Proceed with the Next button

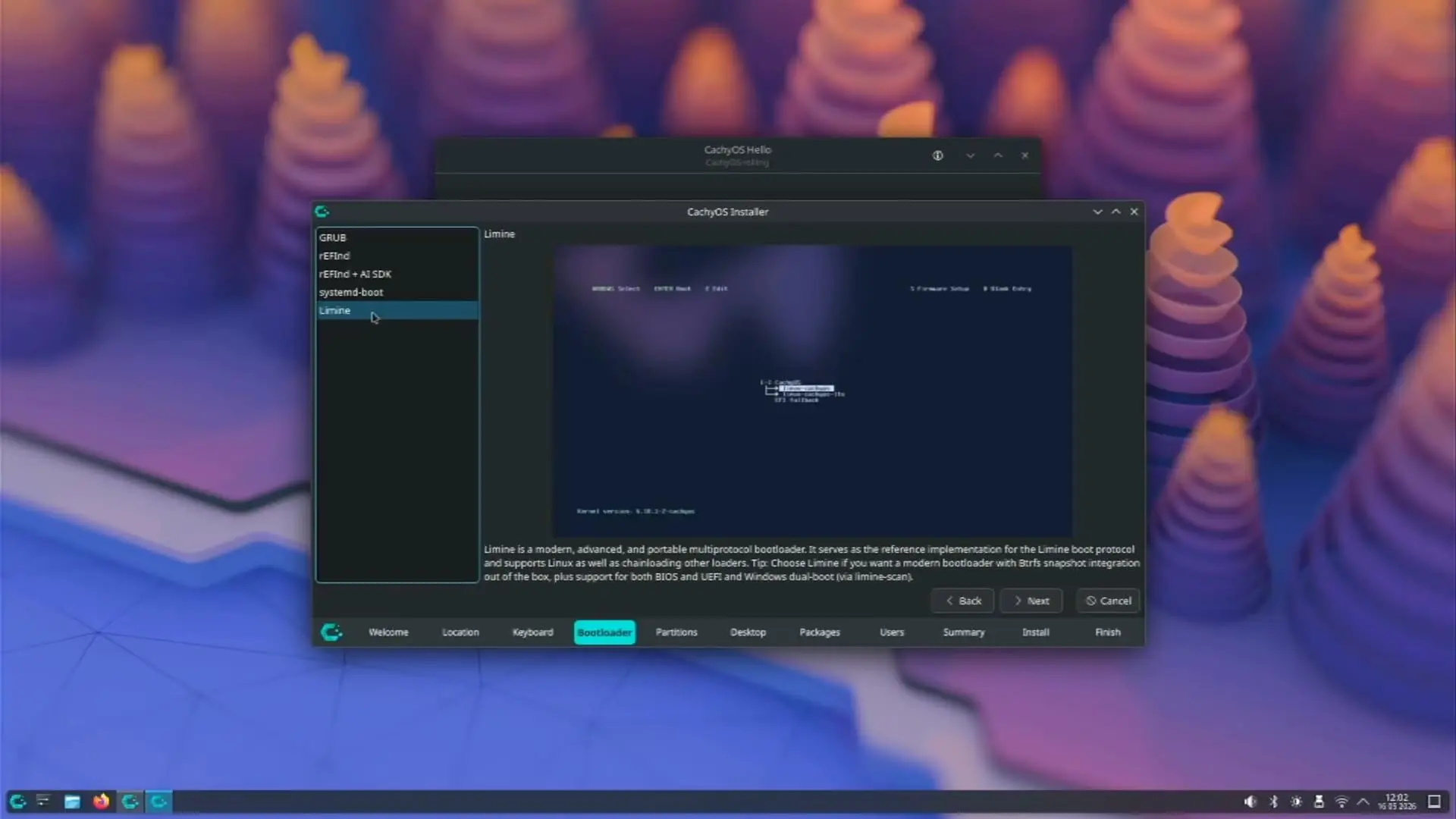[1031, 601]
